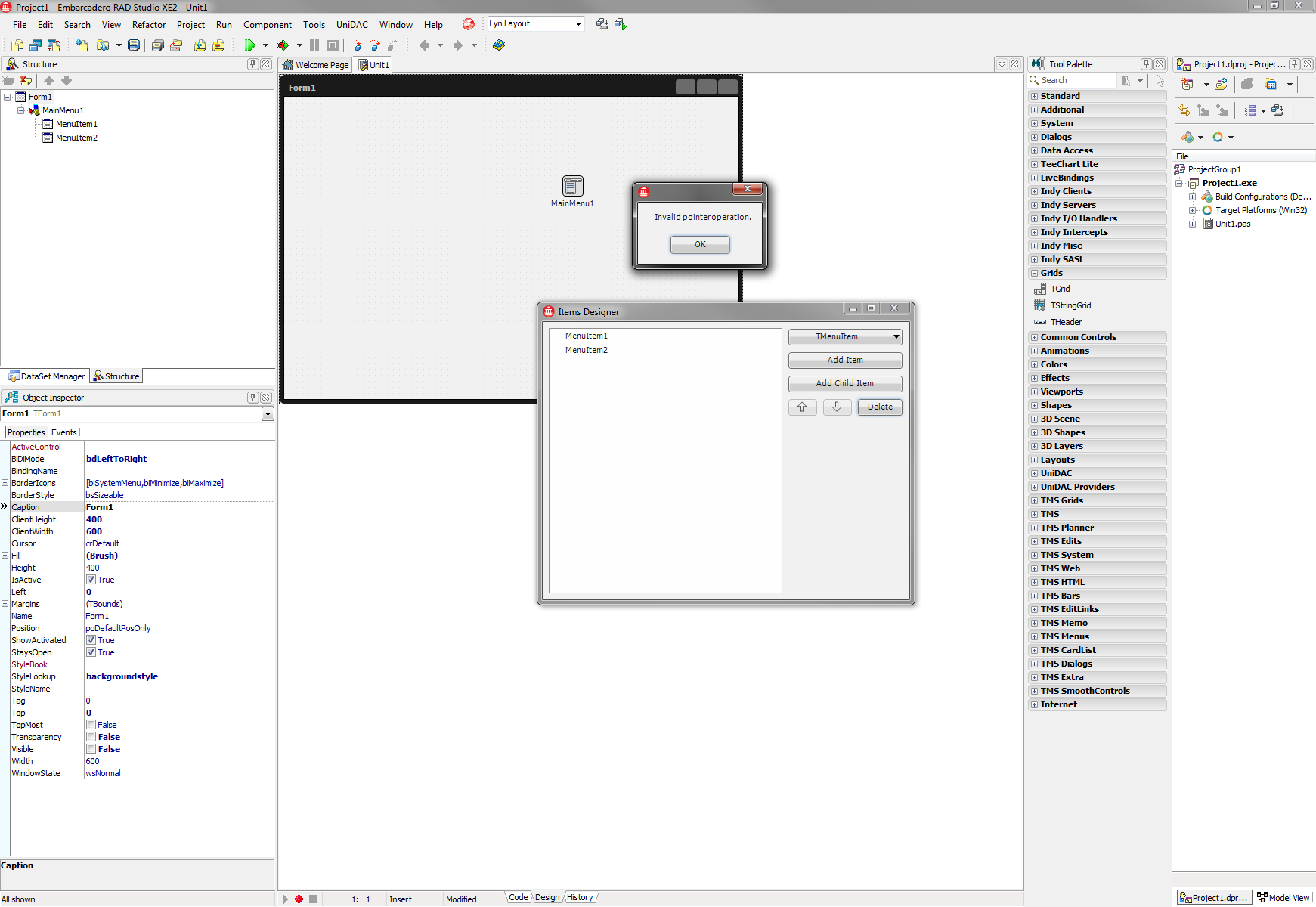
Task: Toggle the ShowActivated checkbox
Action: (91, 640)
